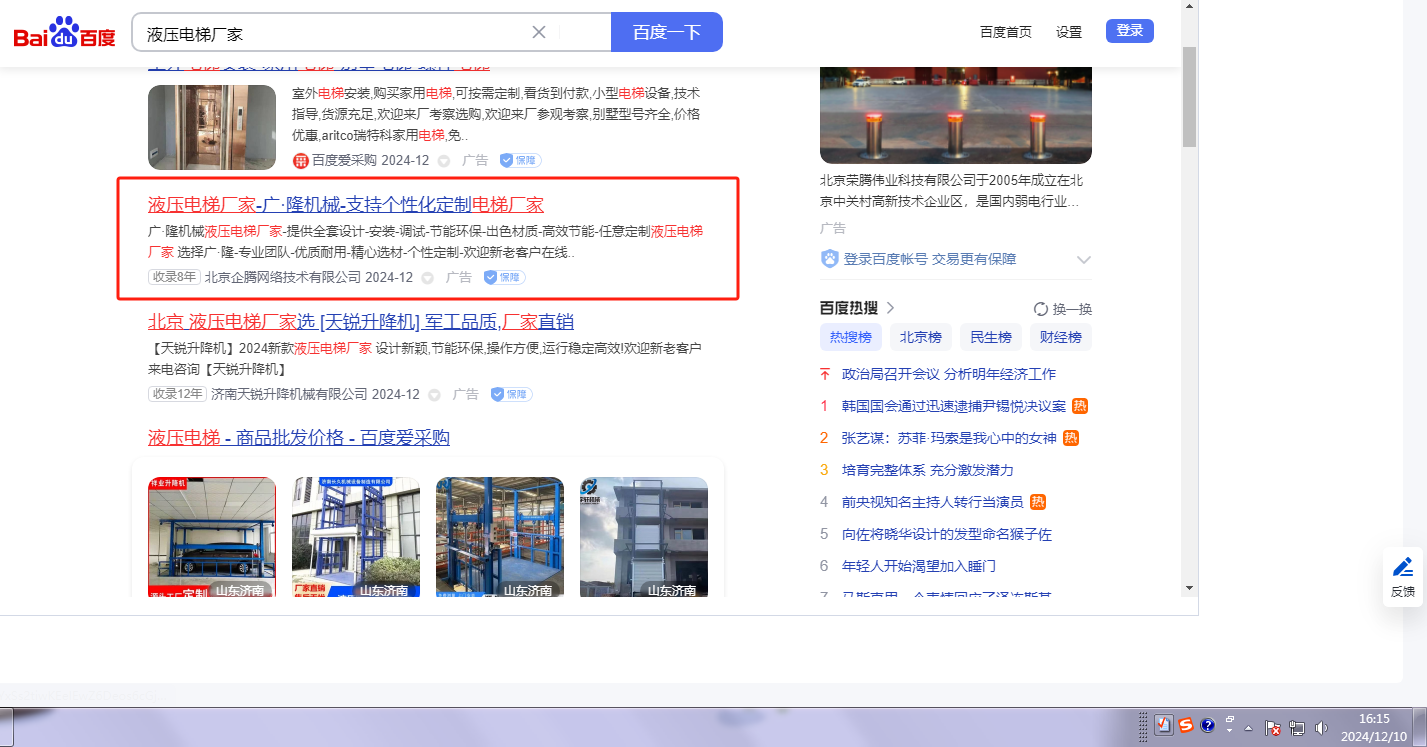
Task: Open the 设置 menu
Action: tap(1069, 32)
